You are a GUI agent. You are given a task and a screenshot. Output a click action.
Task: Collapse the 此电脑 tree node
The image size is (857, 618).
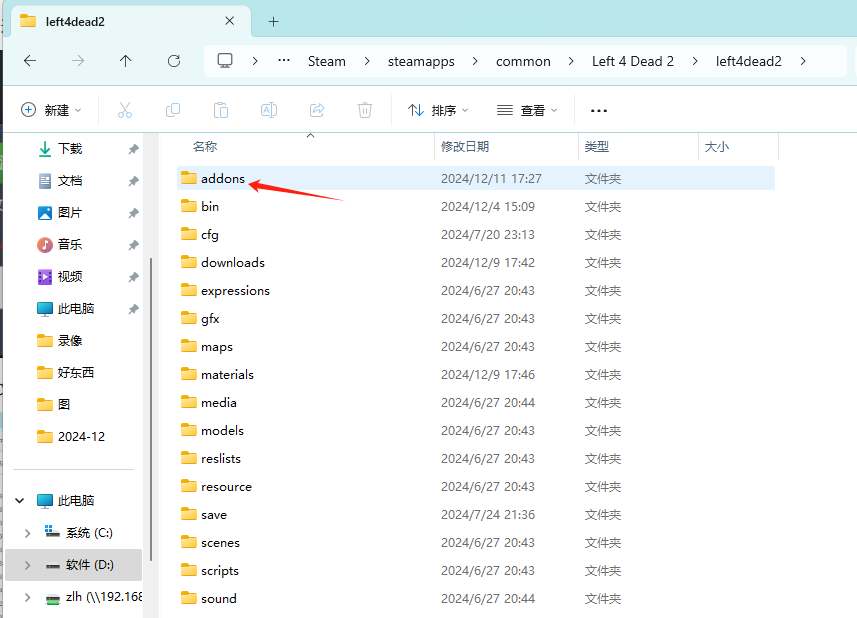(20, 501)
